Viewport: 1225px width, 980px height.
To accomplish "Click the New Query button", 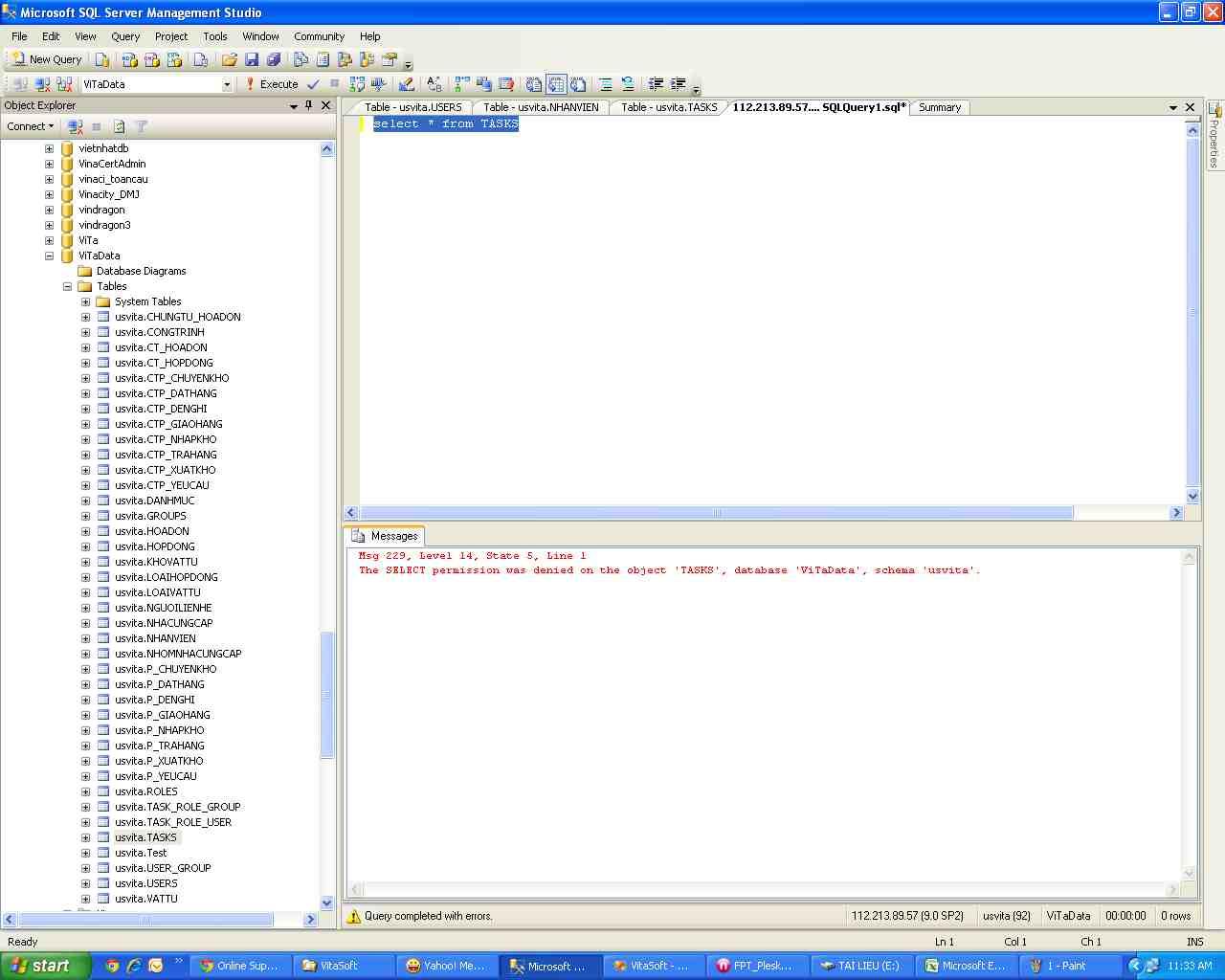I will click(47, 59).
